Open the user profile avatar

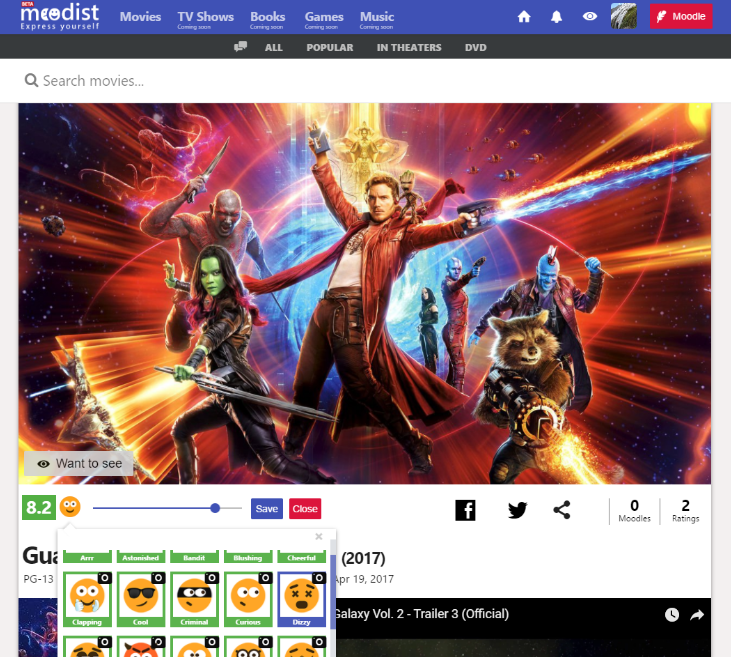click(624, 16)
